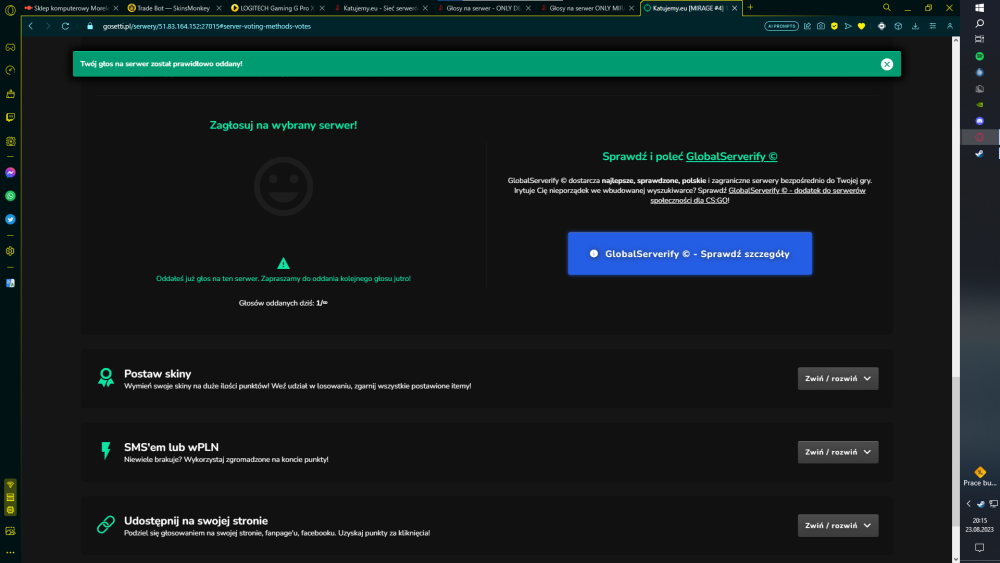
Task: Open sidebar settings hexagon gear icon
Action: (x=10, y=251)
